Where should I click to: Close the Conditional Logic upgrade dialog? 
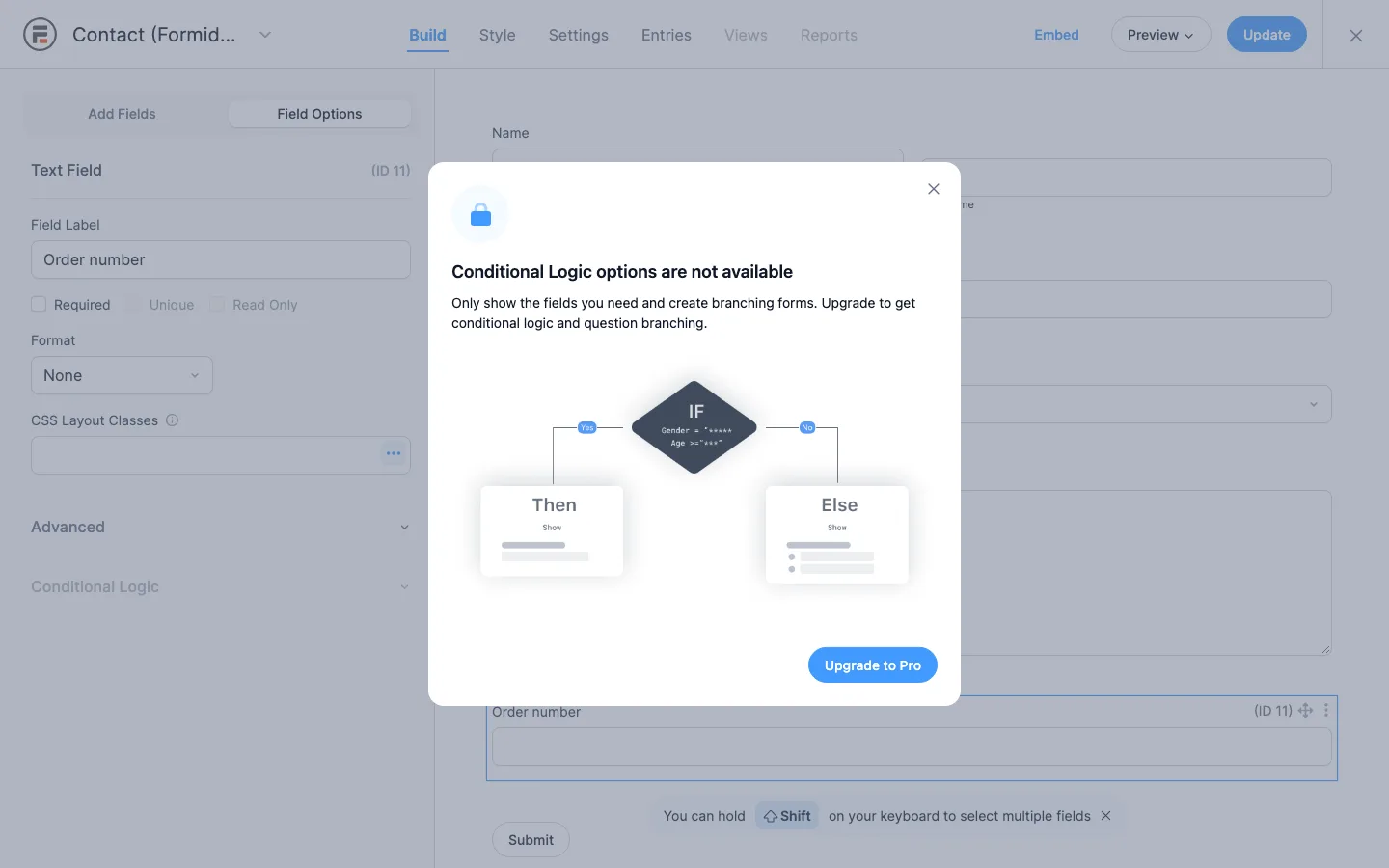[x=934, y=189]
